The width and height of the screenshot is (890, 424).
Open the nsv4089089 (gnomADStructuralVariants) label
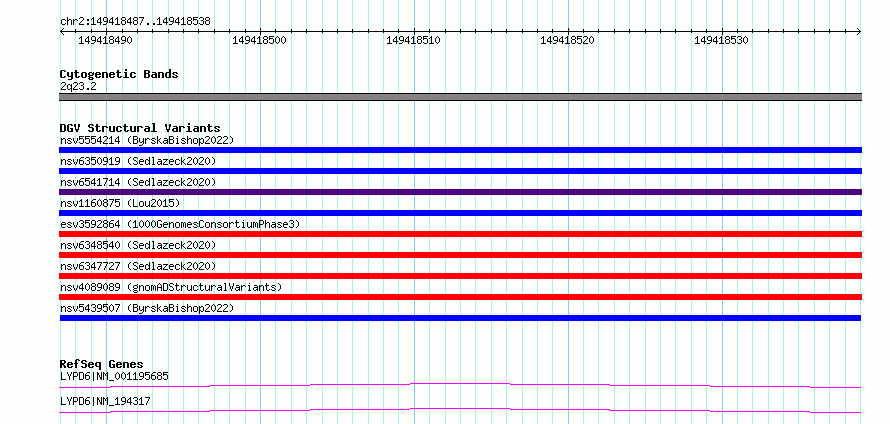(171, 287)
